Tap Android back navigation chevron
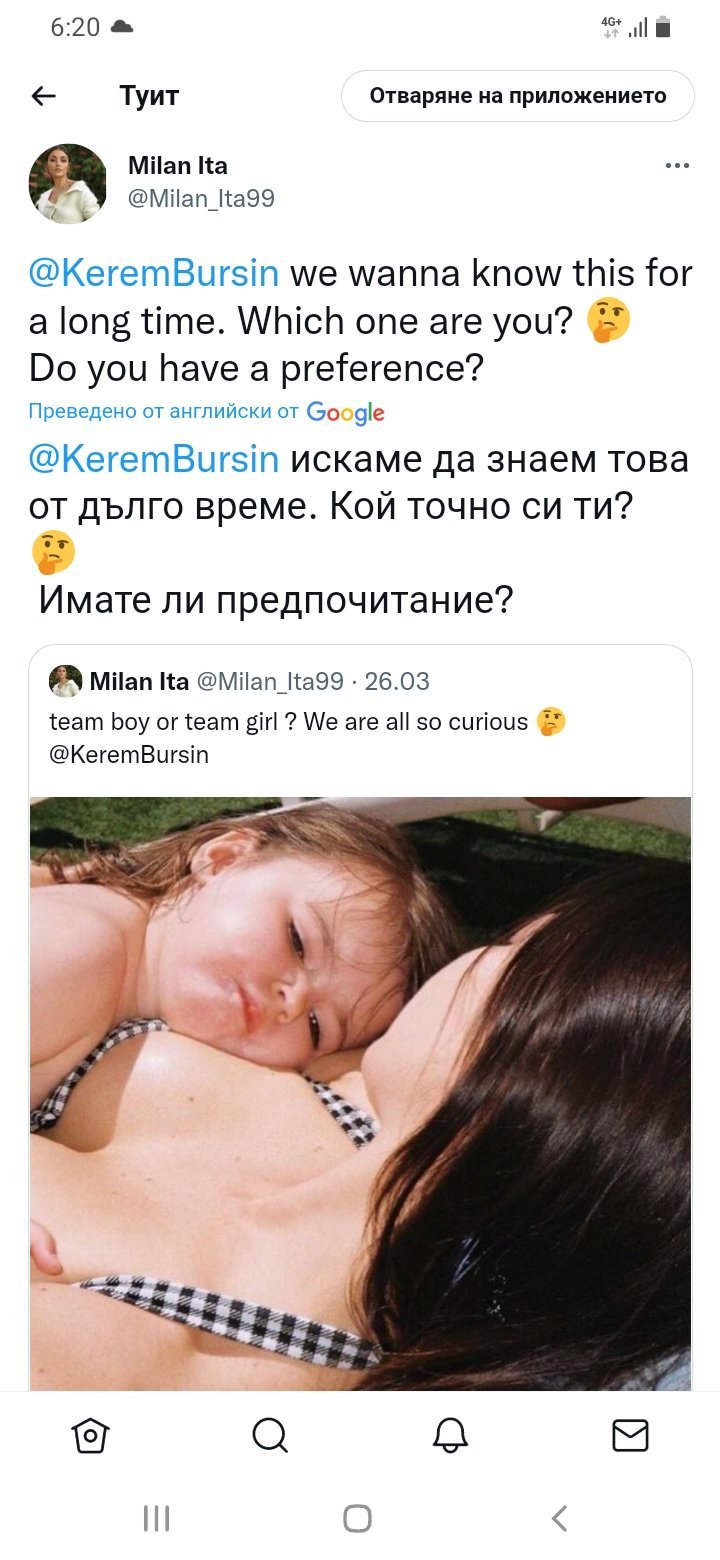Viewport: 720px width, 1560px height. pyautogui.click(x=560, y=1518)
